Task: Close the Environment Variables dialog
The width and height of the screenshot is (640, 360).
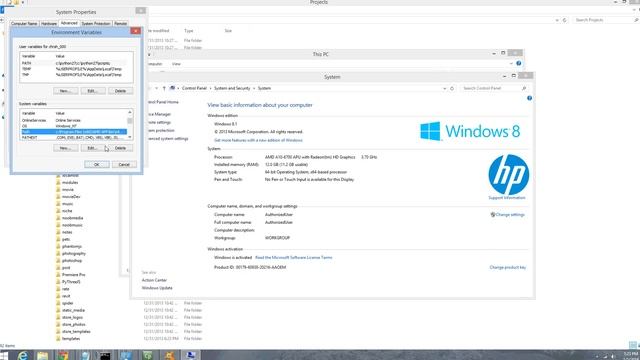Action: pyautogui.click(x=136, y=31)
